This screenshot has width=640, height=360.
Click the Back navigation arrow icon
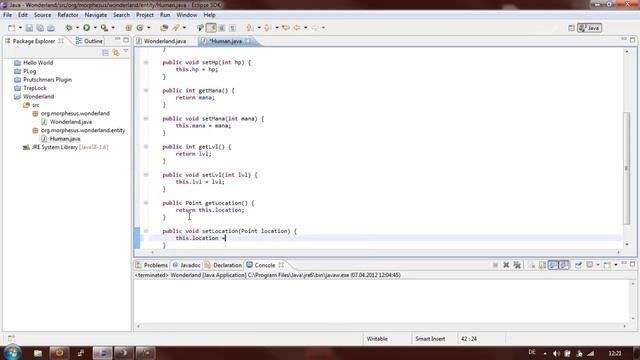pyautogui.click(x=297, y=28)
